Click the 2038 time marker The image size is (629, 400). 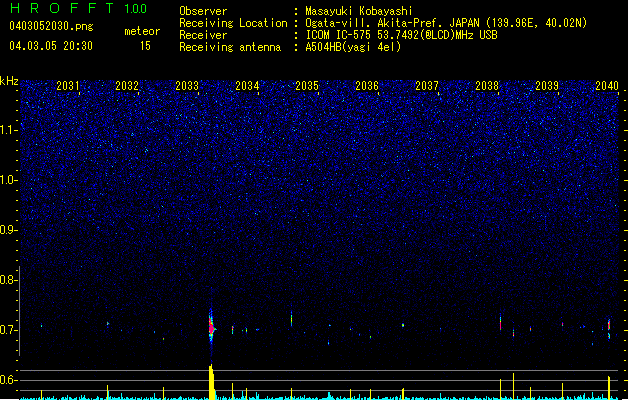click(487, 86)
